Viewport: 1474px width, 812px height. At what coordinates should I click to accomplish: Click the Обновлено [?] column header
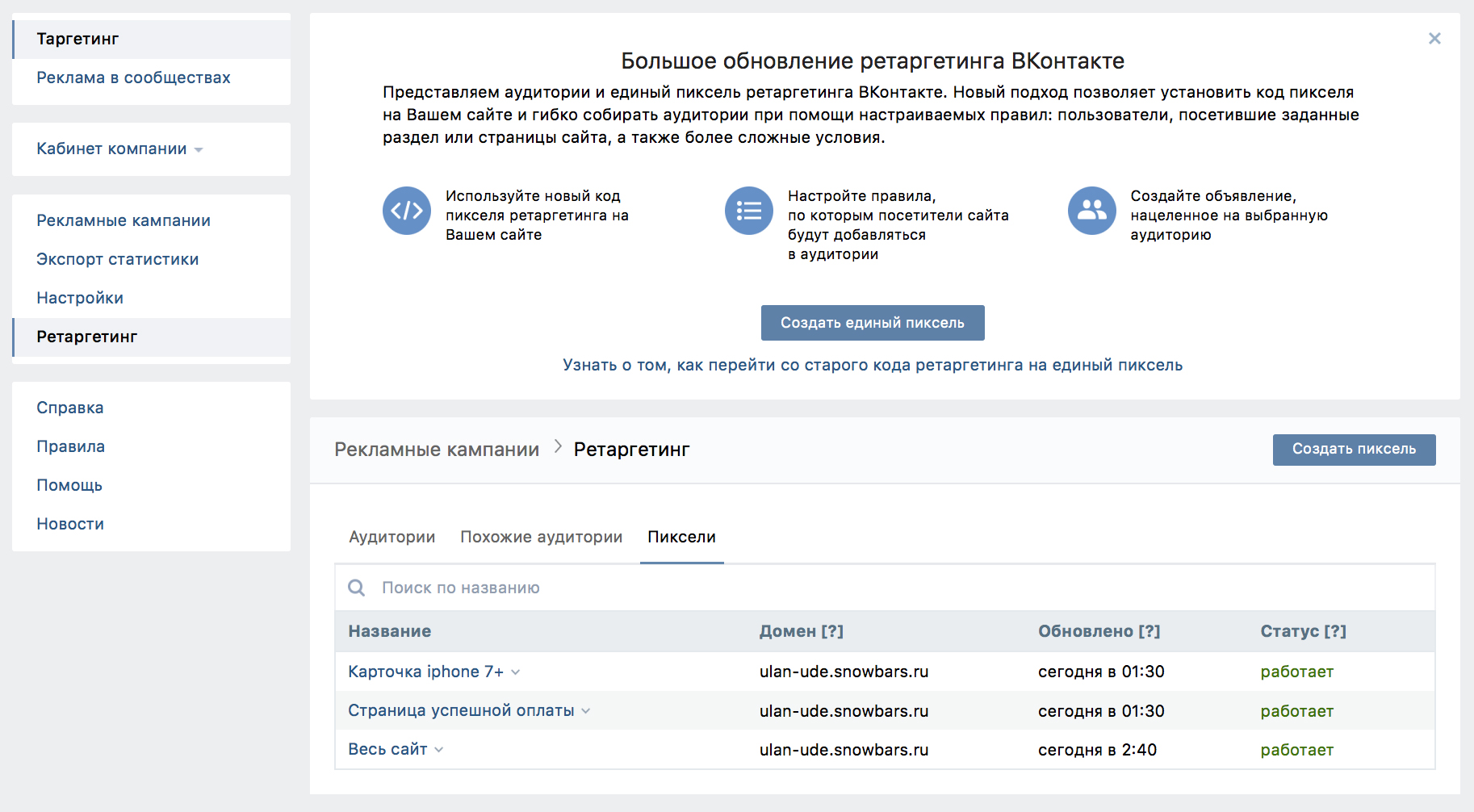1099,631
